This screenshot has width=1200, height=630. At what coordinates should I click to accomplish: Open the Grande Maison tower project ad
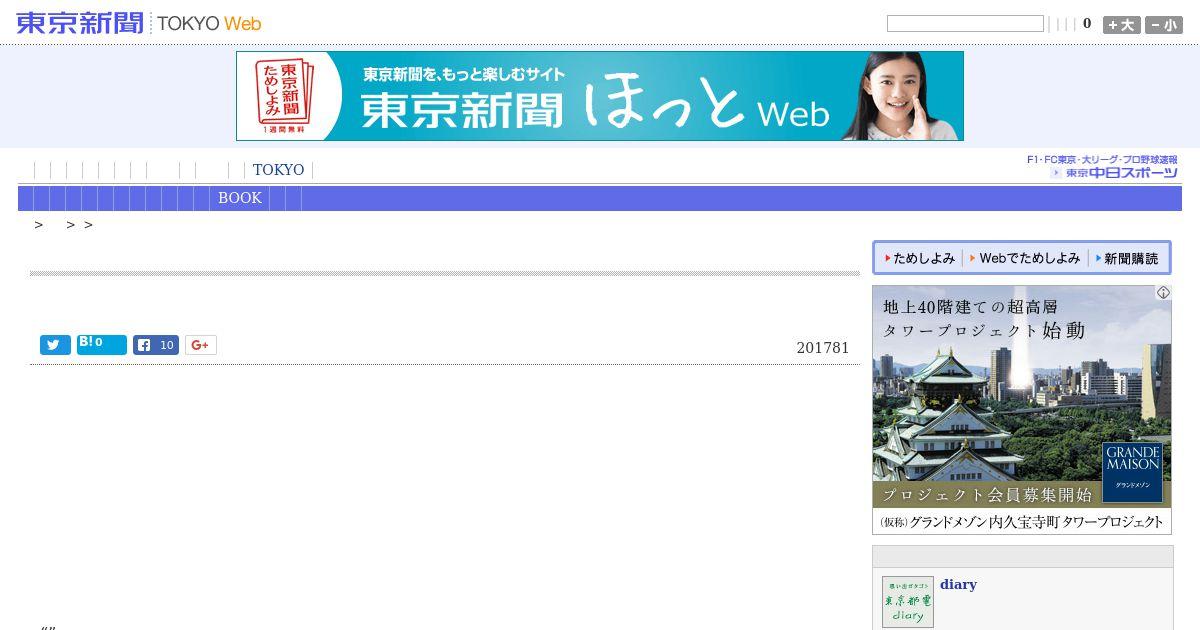[x=1022, y=410]
